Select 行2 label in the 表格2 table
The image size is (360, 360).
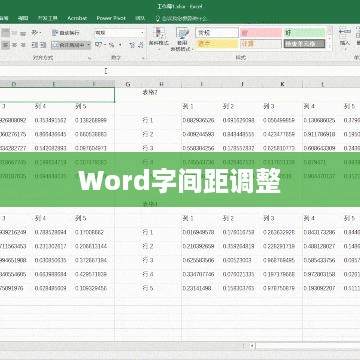(x=148, y=134)
